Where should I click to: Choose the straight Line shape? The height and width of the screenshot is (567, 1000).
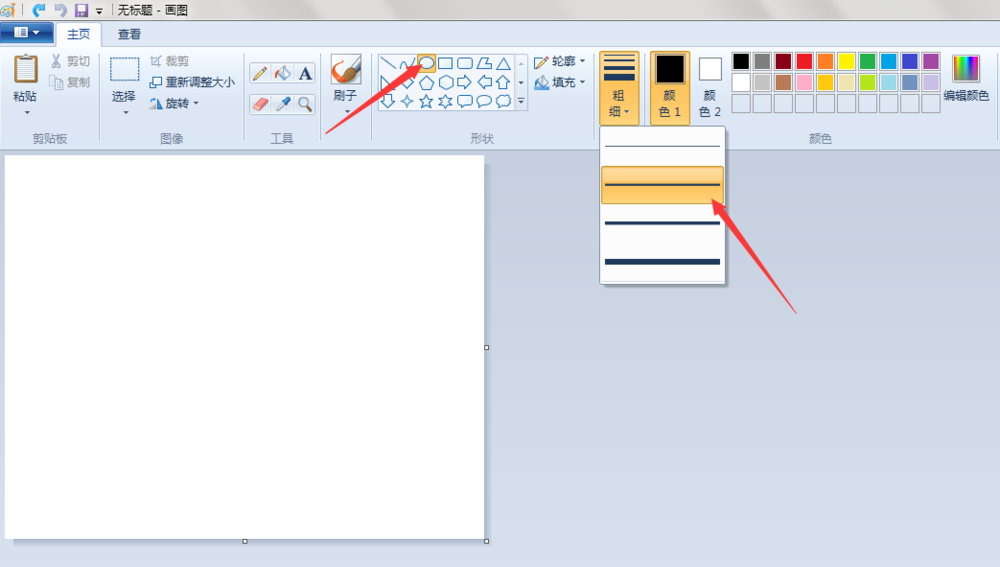[x=388, y=63]
